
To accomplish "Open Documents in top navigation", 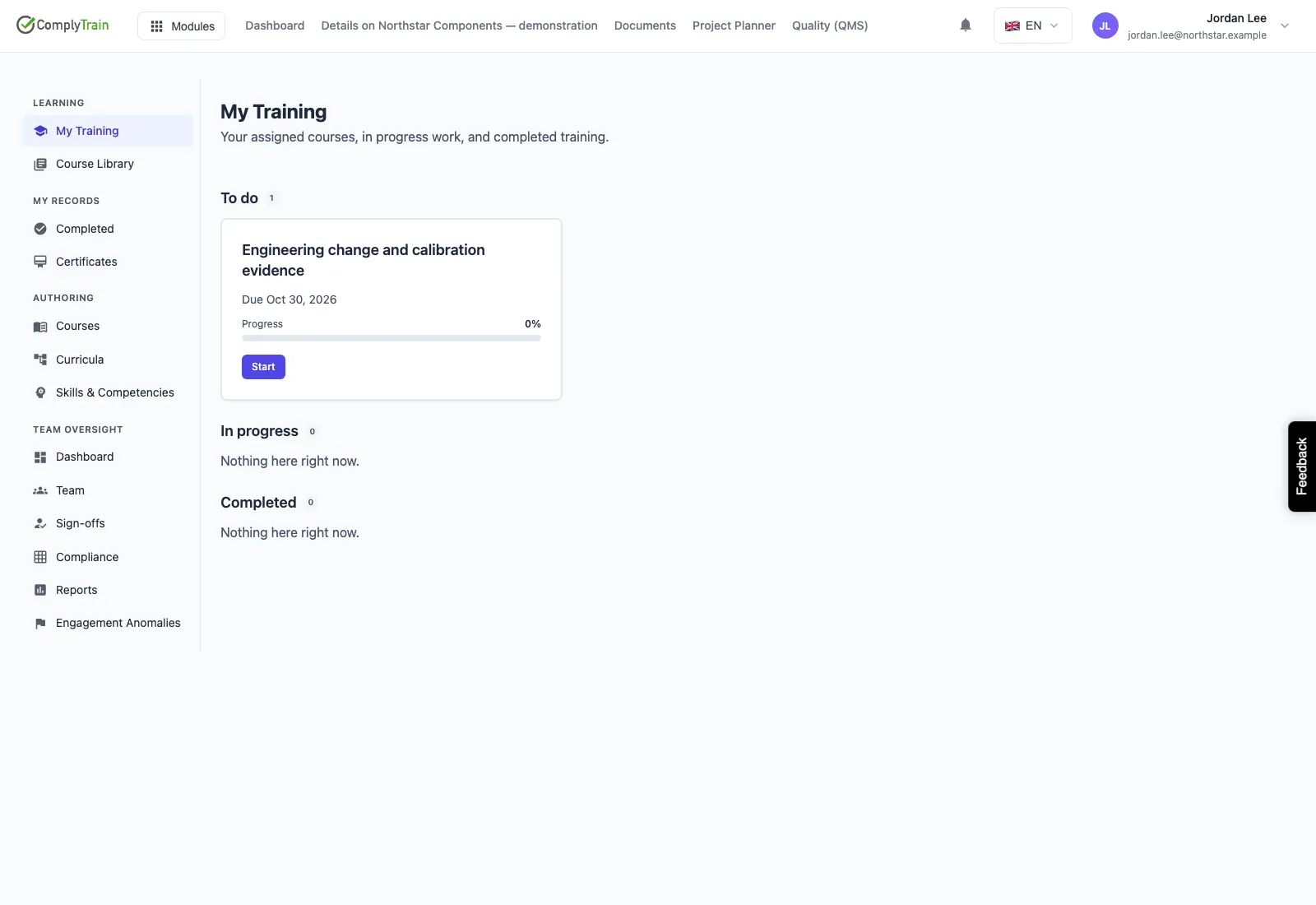I will (645, 26).
